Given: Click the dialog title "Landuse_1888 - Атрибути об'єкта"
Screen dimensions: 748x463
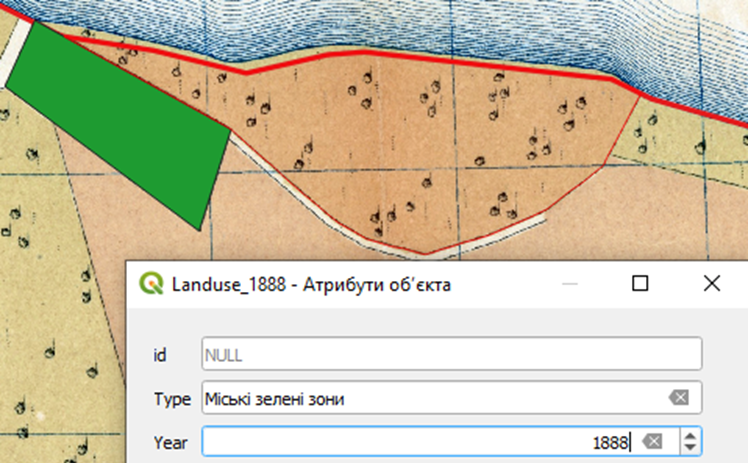Looking at the screenshot, I should coord(312,284).
